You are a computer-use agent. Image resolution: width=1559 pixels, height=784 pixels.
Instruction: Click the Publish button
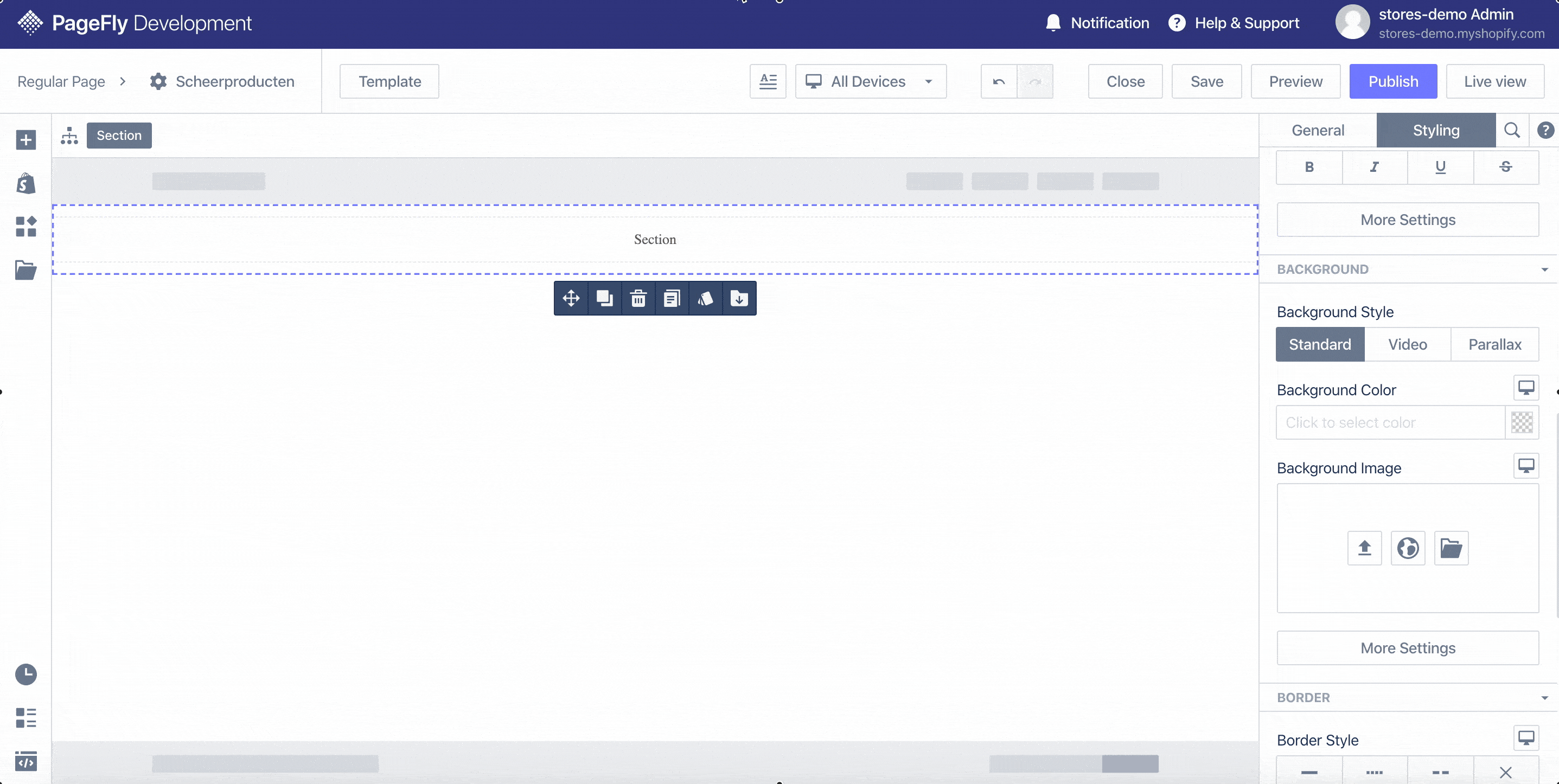(x=1392, y=81)
